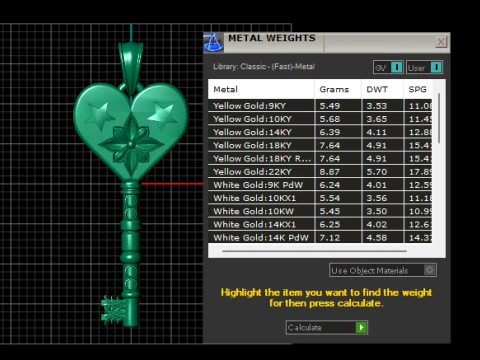Click the 5.49 grams cell
Image resolution: width=480 pixels, height=360 pixels.
pyautogui.click(x=338, y=106)
